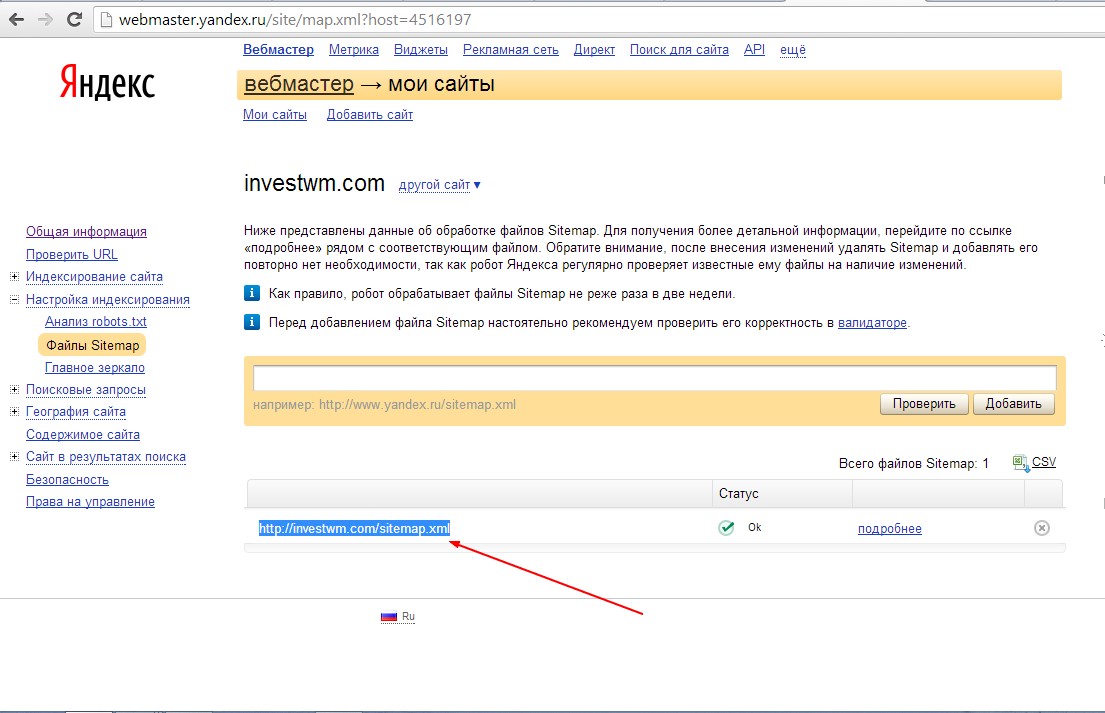Open Рекламная сеть top link
The height and width of the screenshot is (713, 1105).
511,50
